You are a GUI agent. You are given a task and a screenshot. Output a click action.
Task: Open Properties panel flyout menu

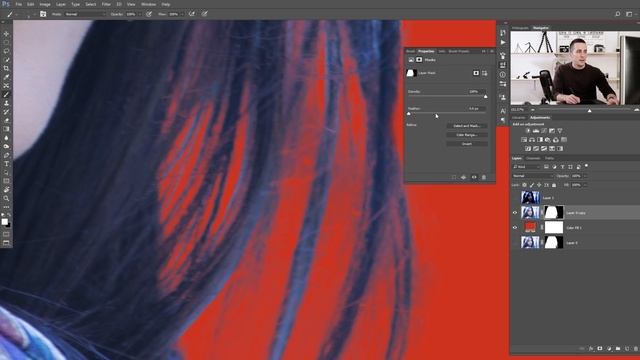coord(491,51)
